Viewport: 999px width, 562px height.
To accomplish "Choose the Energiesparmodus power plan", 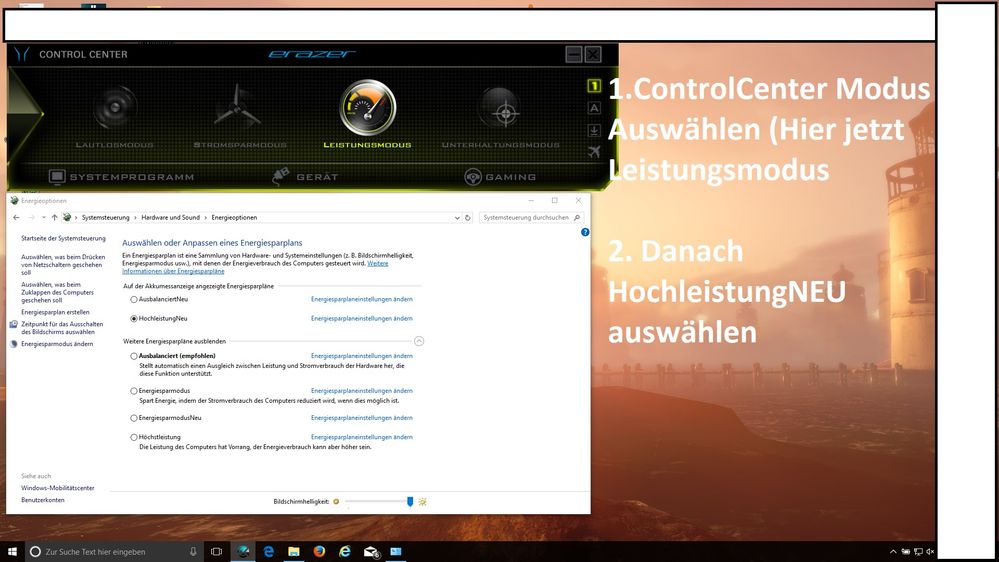I will pyautogui.click(x=134, y=391).
